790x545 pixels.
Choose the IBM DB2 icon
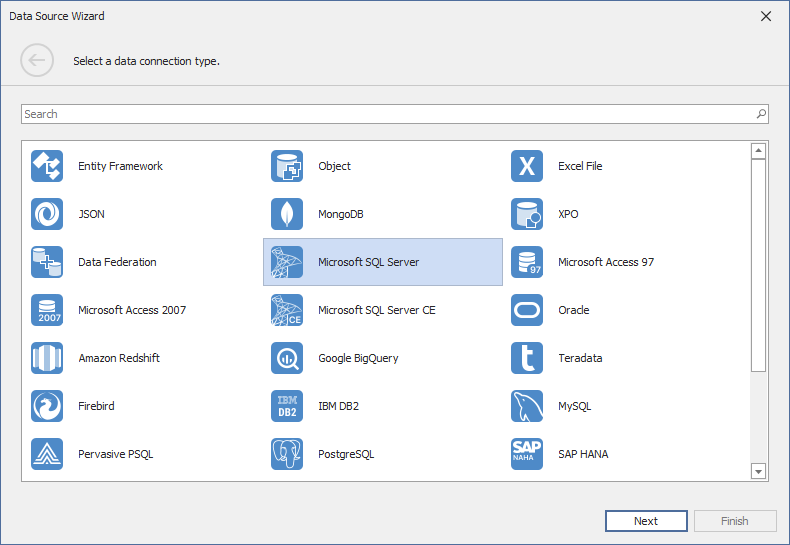tap(287, 406)
